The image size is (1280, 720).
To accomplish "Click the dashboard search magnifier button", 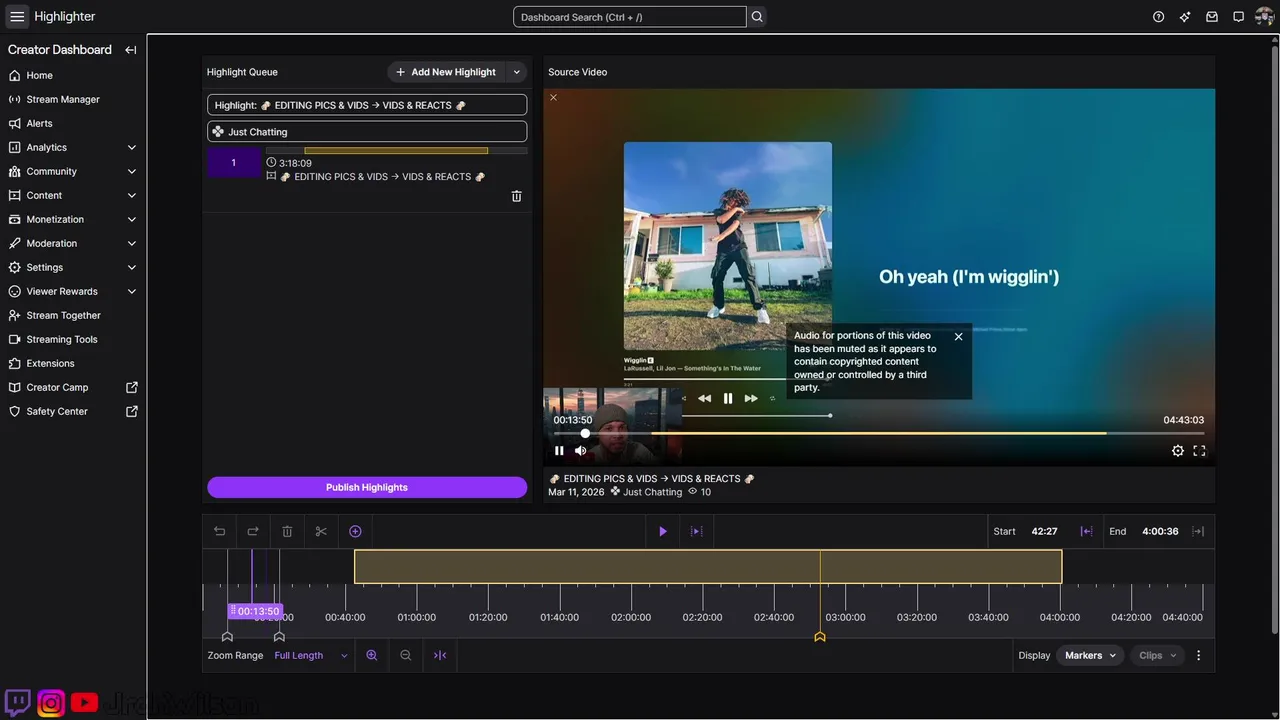I will click(757, 17).
